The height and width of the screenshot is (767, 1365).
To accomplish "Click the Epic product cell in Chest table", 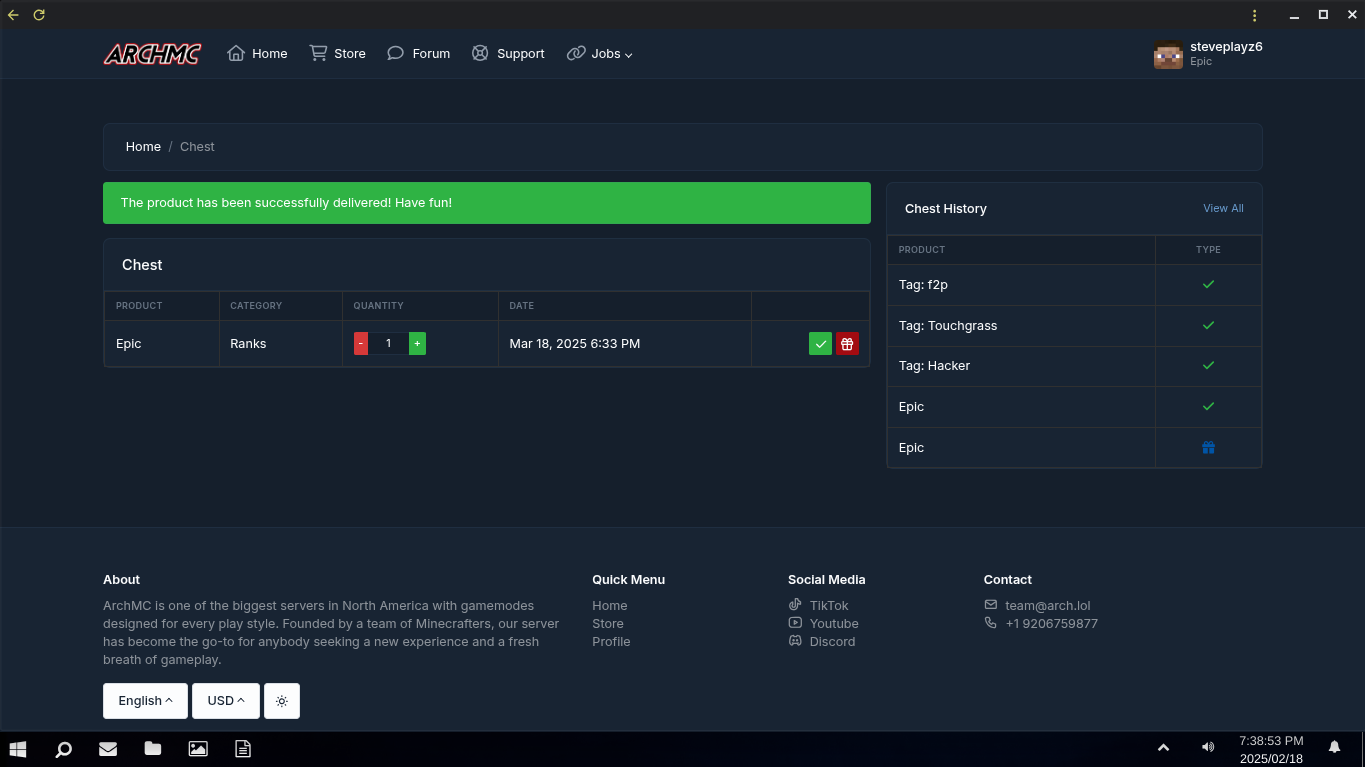I will point(161,344).
